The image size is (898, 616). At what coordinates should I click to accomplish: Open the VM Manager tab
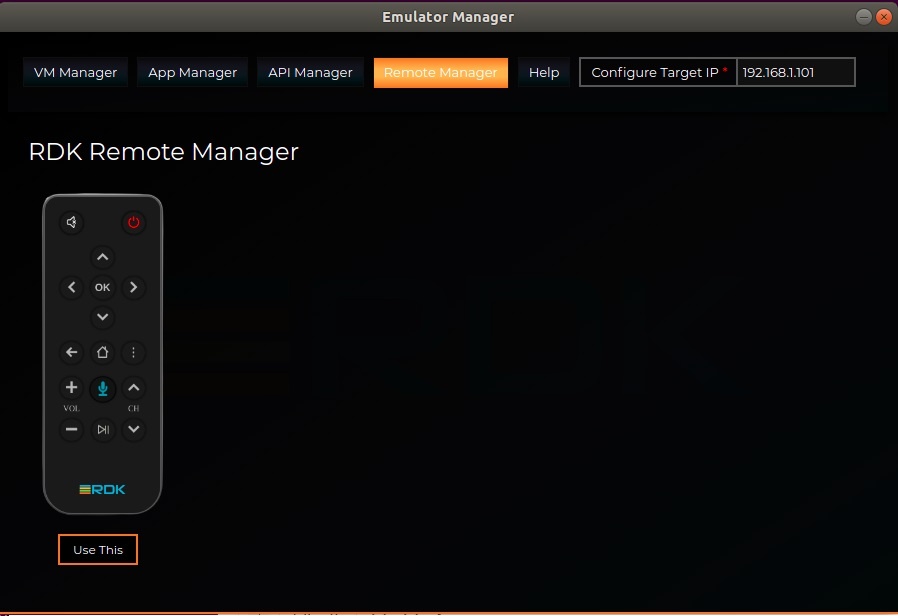tap(75, 72)
